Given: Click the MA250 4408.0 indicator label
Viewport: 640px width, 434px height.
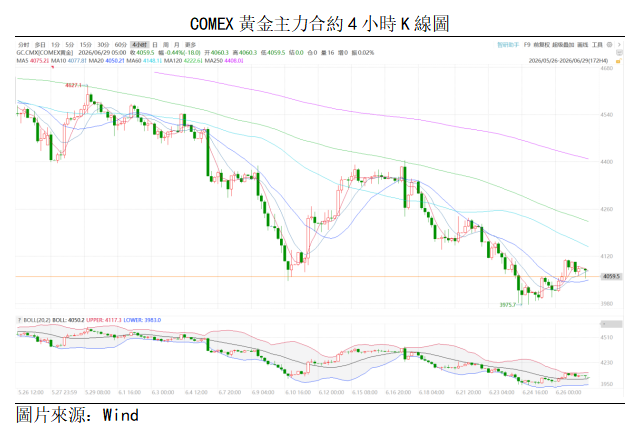Looking at the screenshot, I should [x=224, y=60].
